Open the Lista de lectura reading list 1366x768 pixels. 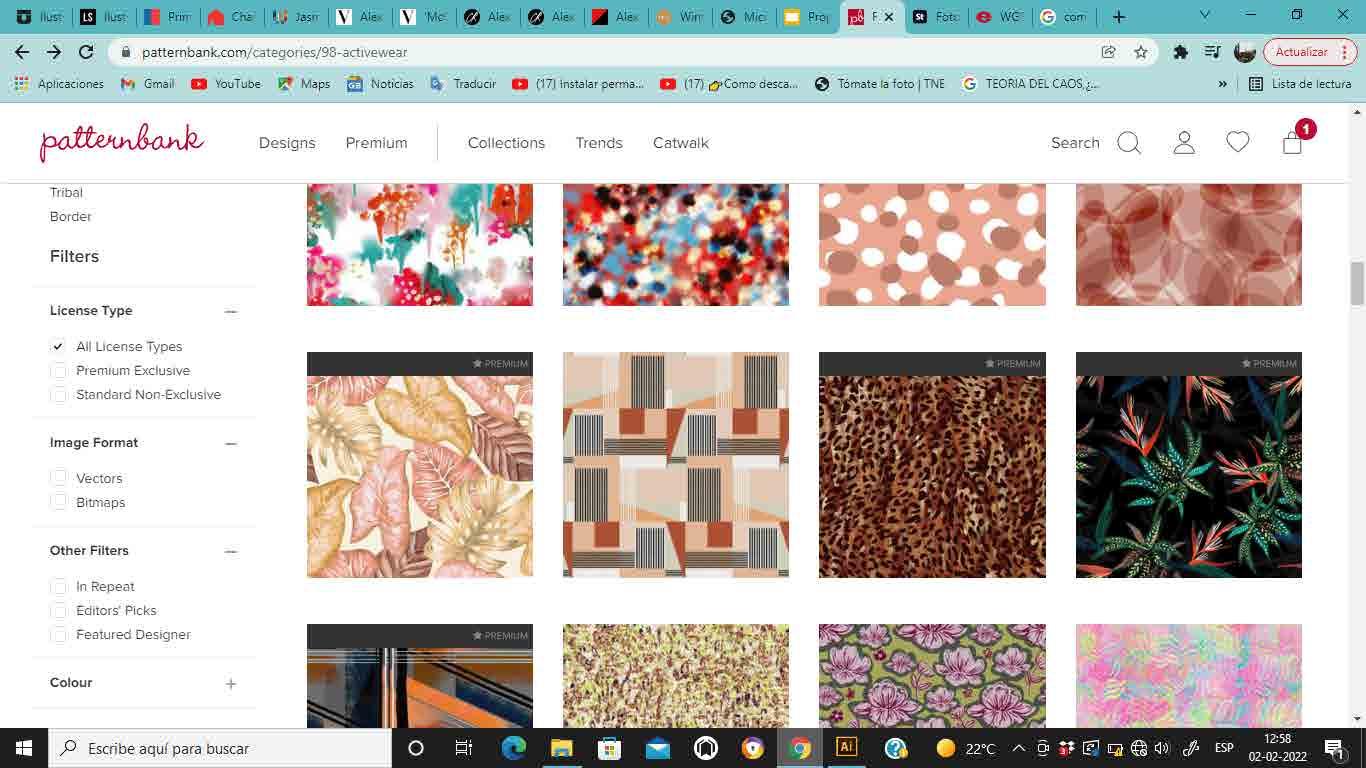pos(1301,84)
